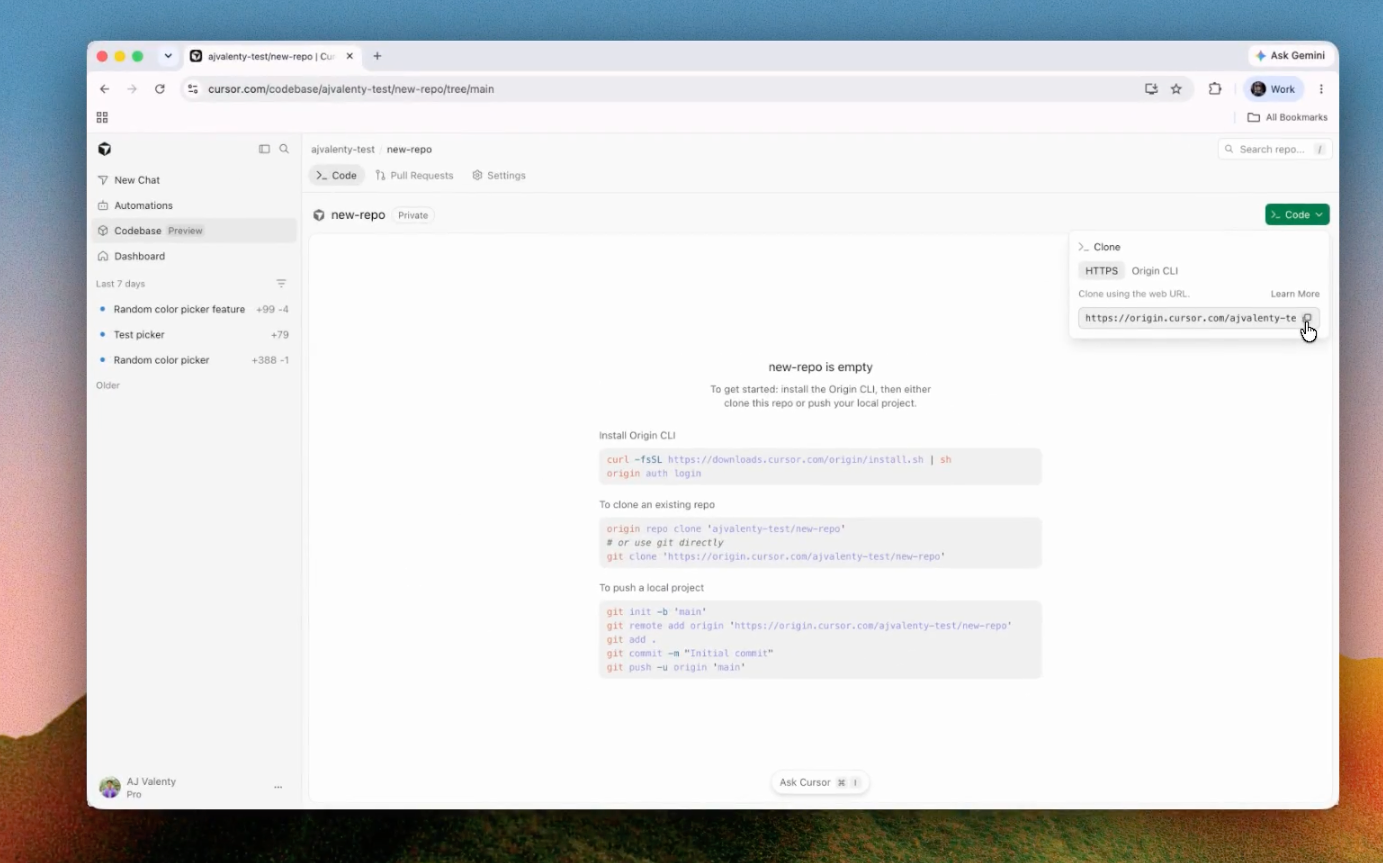Screen dimensions: 1383x863
Task: Click the Last 7 days heading
Action: coord(120,284)
